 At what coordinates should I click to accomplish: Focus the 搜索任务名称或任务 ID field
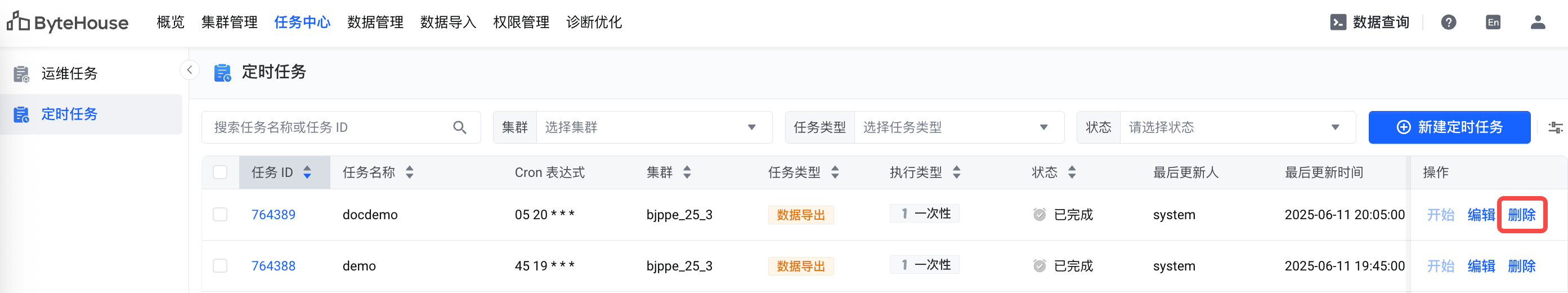tap(329, 127)
